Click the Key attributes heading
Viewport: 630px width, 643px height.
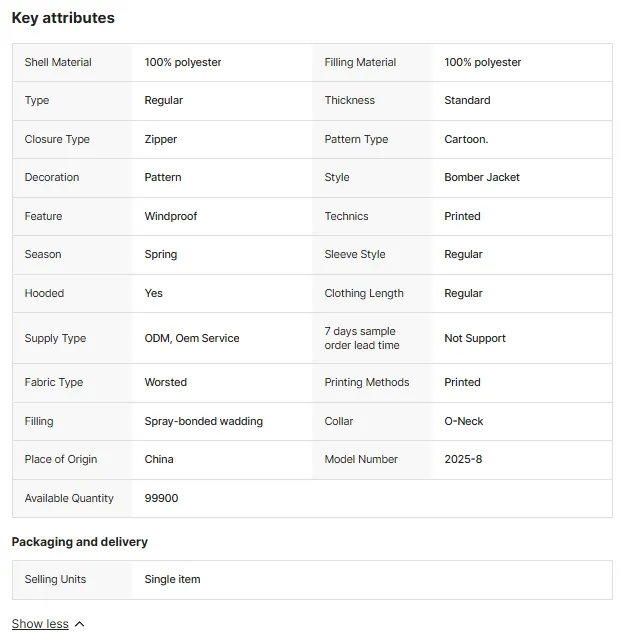[x=63, y=18]
